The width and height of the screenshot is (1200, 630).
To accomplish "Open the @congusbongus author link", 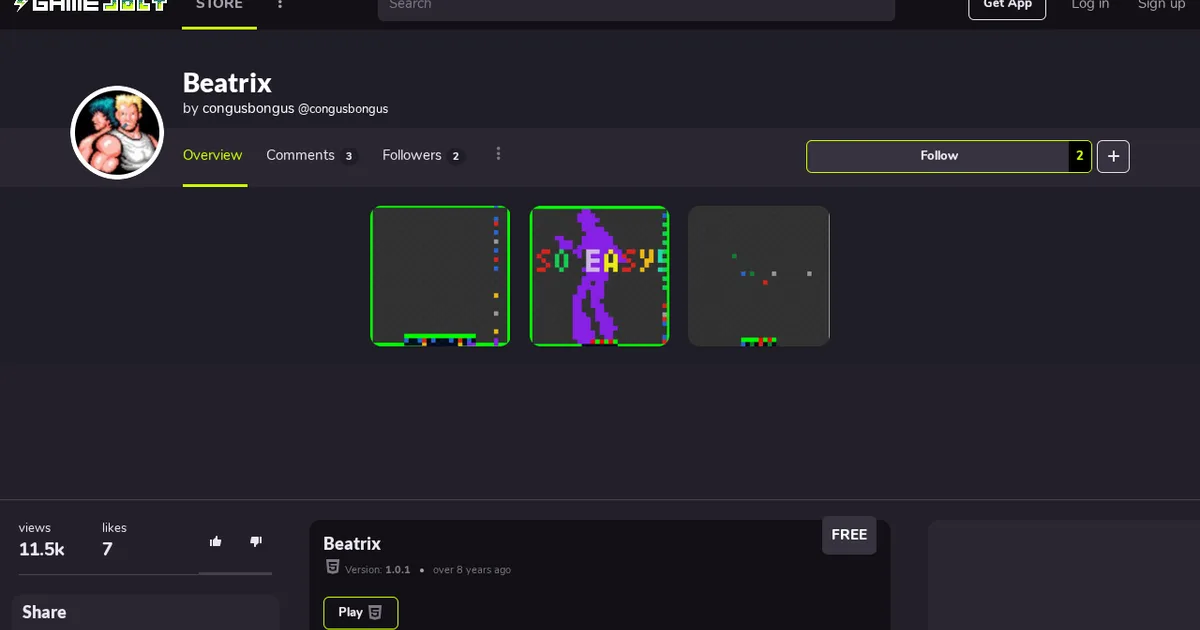I will pyautogui.click(x=343, y=109).
